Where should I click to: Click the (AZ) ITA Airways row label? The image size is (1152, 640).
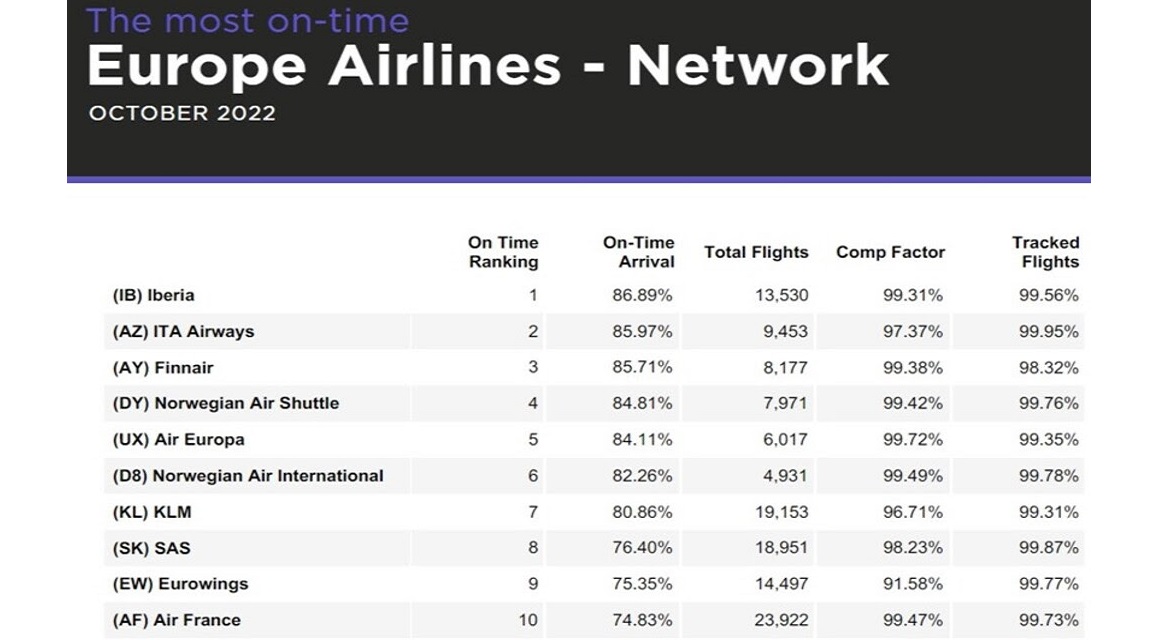(x=183, y=331)
